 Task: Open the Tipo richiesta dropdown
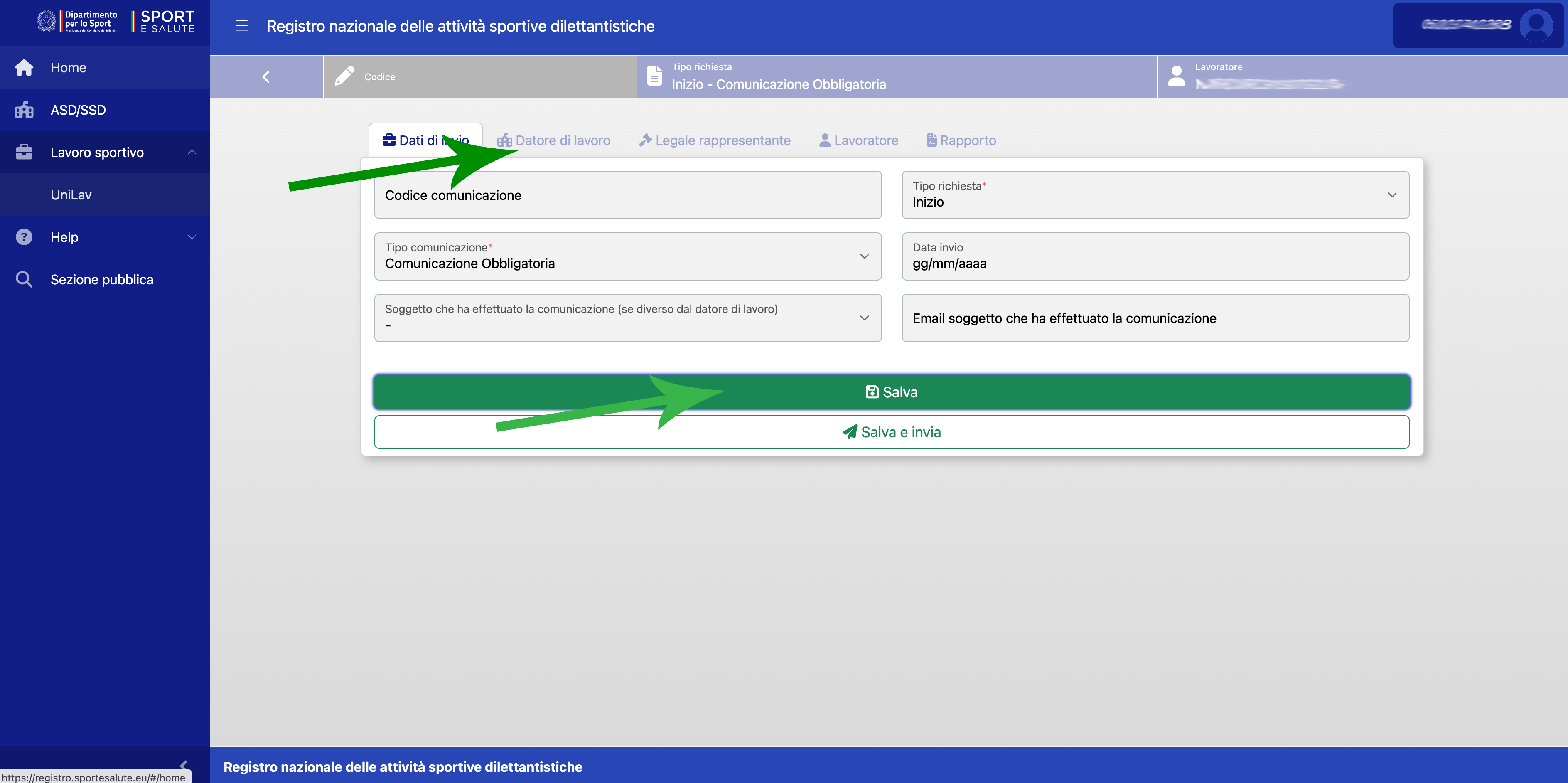click(x=1155, y=195)
